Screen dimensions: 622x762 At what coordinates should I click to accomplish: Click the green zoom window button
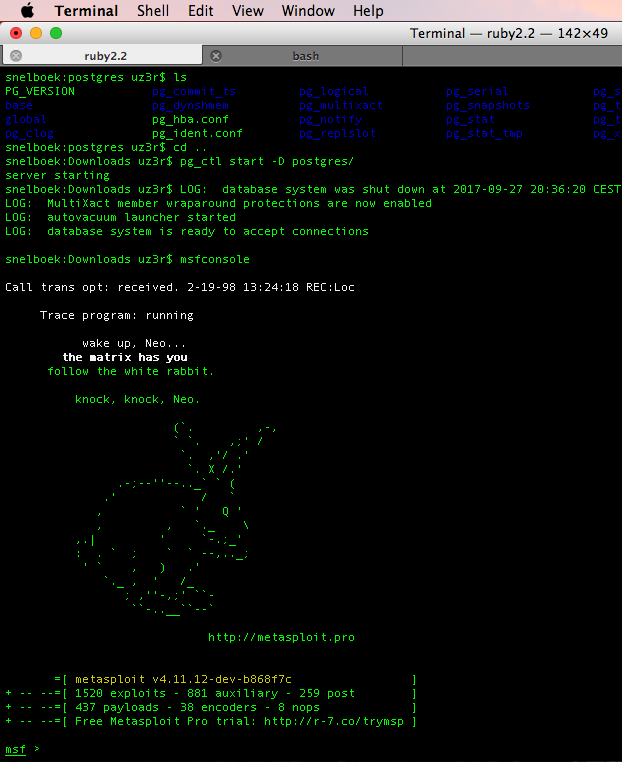point(56,33)
